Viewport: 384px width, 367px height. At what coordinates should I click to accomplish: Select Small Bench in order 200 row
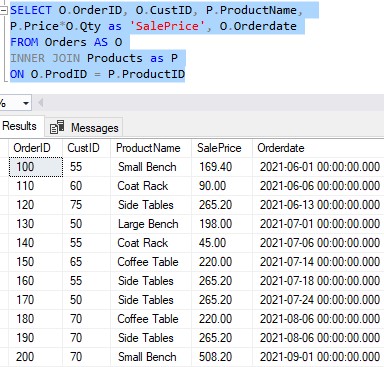coord(151,357)
